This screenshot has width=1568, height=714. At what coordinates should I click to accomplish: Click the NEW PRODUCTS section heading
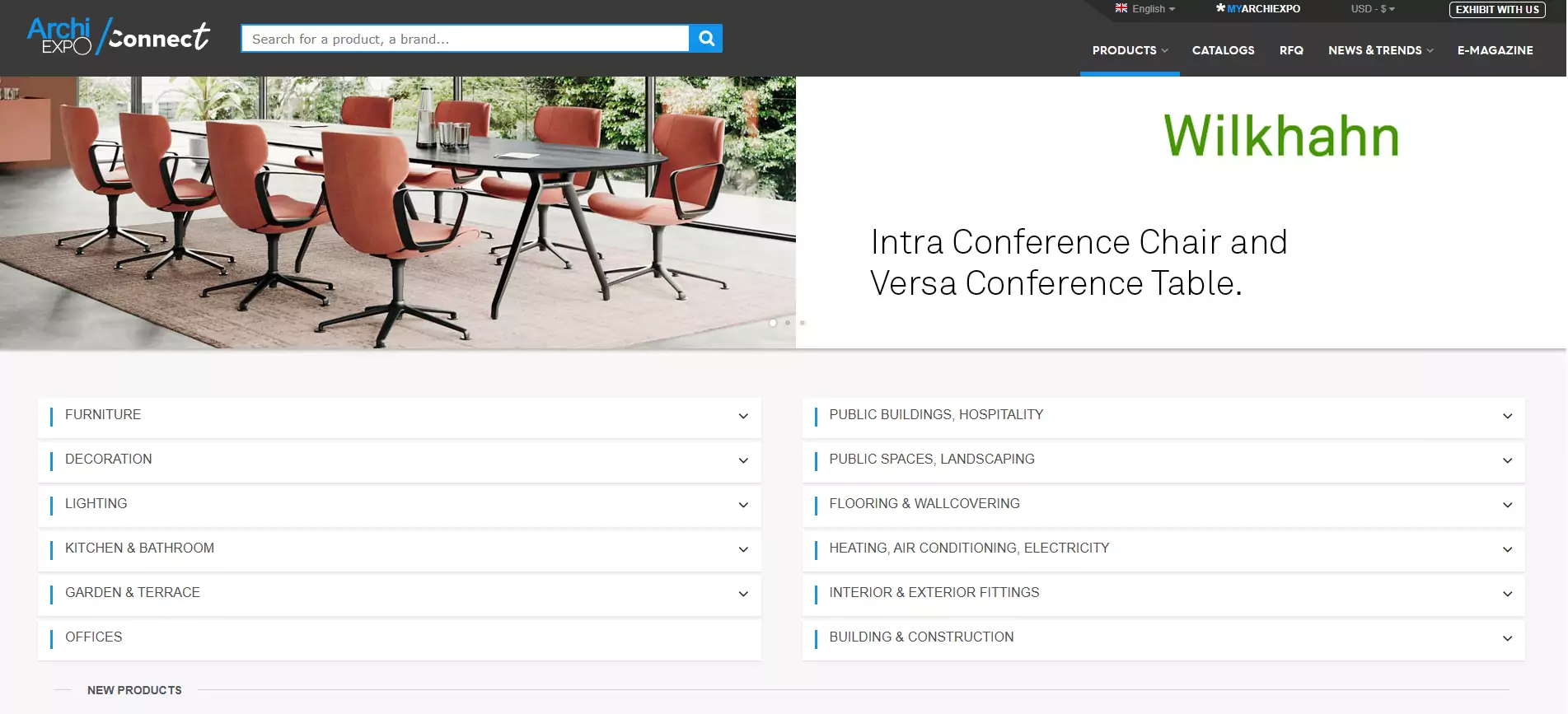(134, 690)
